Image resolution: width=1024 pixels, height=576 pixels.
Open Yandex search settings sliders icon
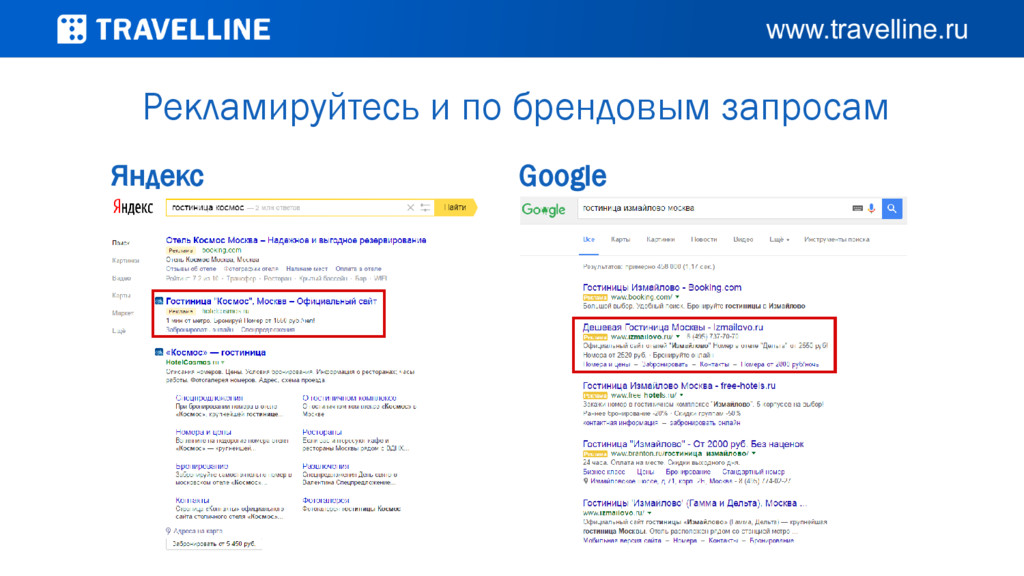point(425,208)
